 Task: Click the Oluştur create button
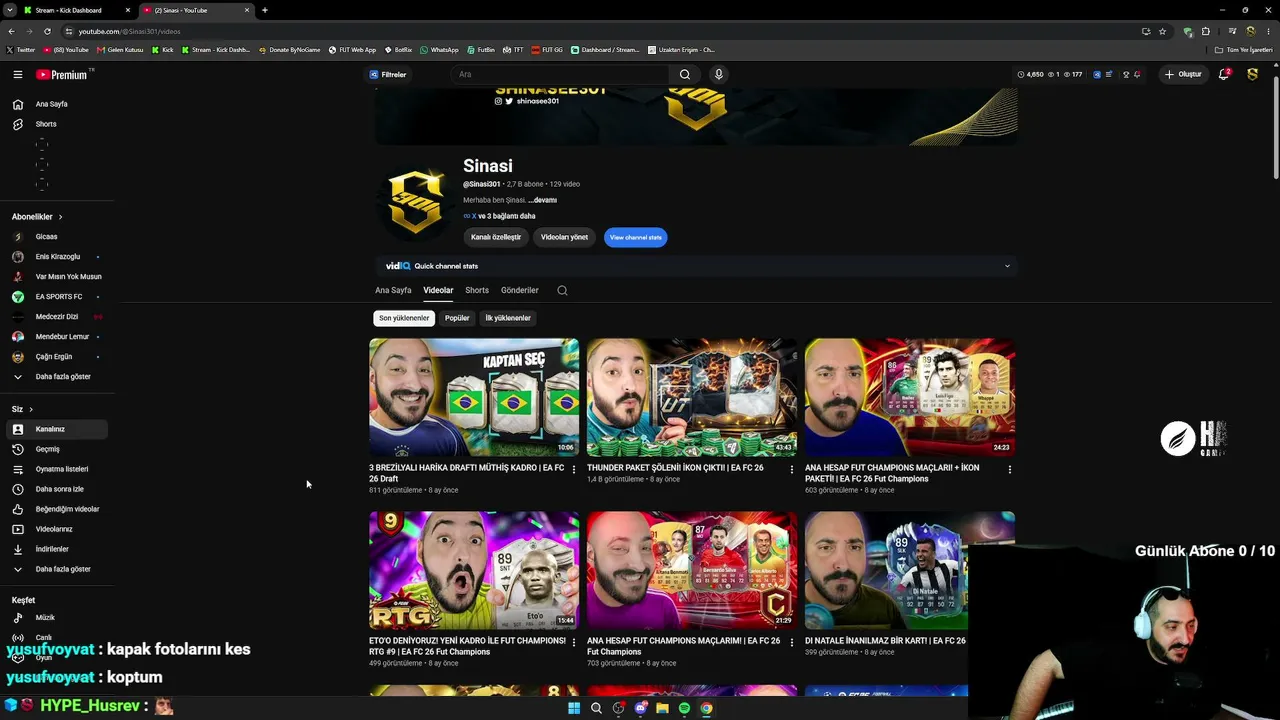(x=1183, y=74)
